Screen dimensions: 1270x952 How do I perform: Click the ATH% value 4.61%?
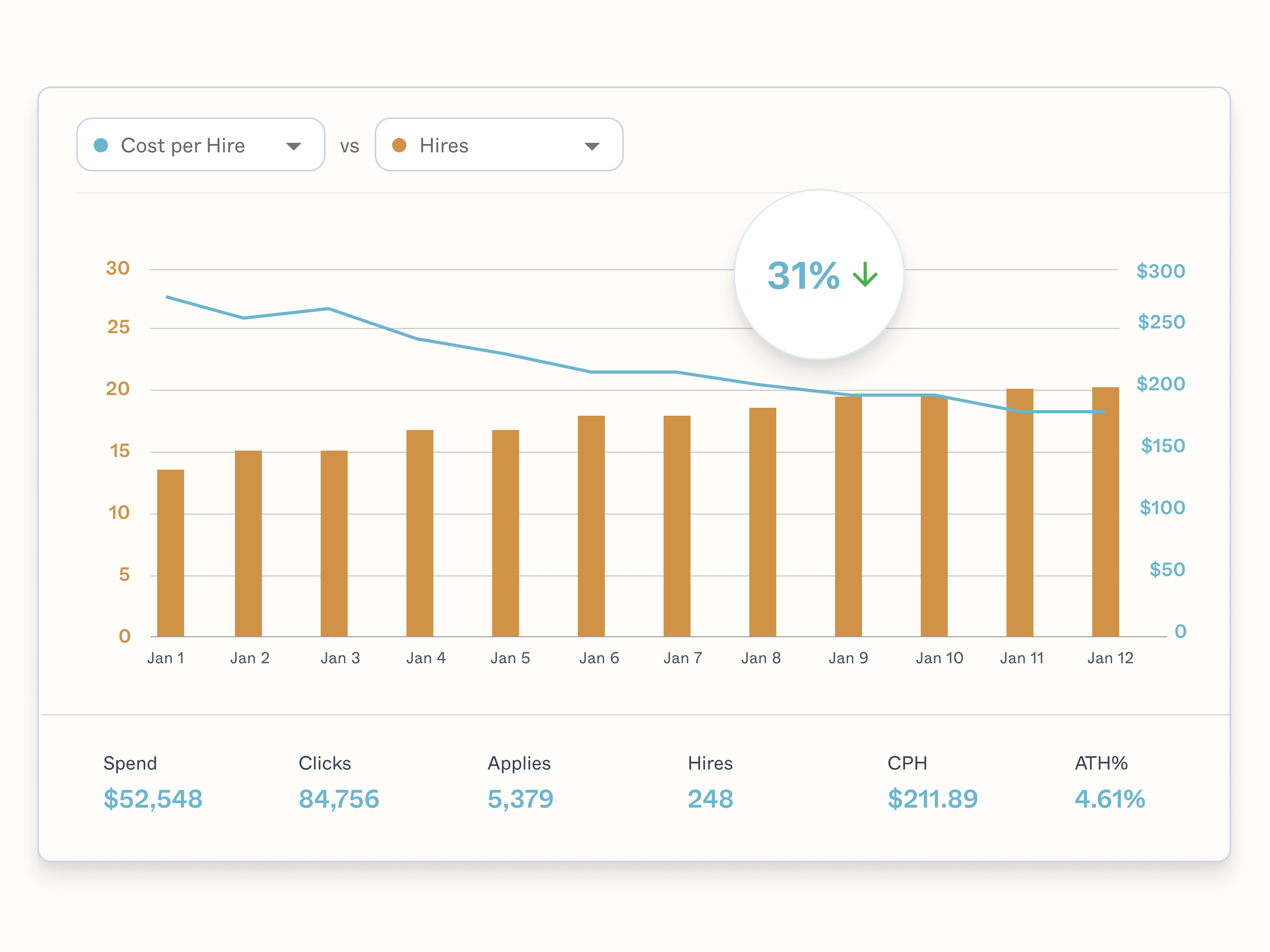point(1109,799)
